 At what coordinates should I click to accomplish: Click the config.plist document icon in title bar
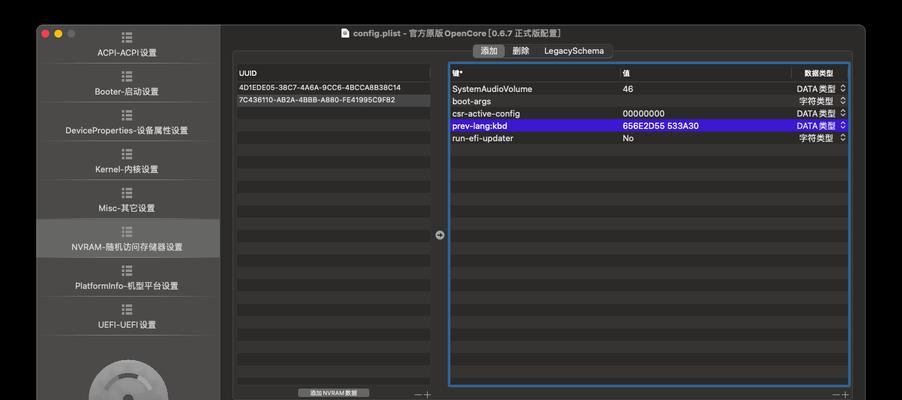tap(345, 33)
